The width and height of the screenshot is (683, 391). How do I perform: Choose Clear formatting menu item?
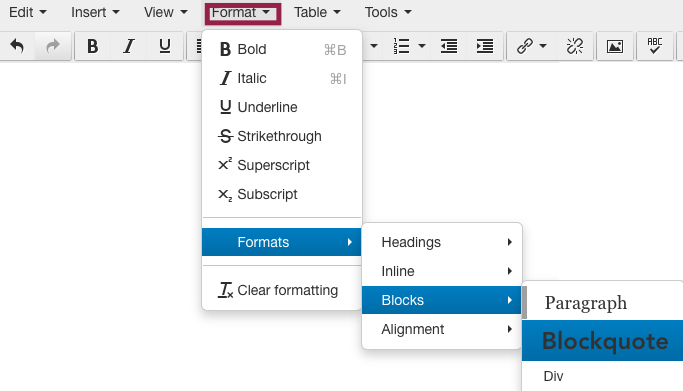282,290
